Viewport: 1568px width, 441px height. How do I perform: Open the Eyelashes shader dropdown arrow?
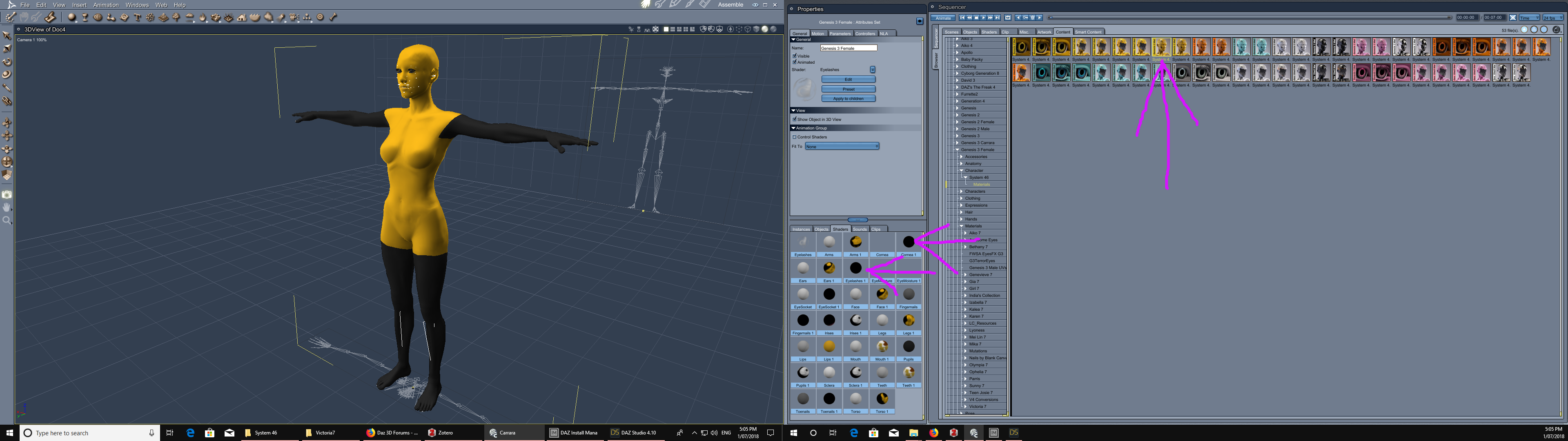(872, 69)
